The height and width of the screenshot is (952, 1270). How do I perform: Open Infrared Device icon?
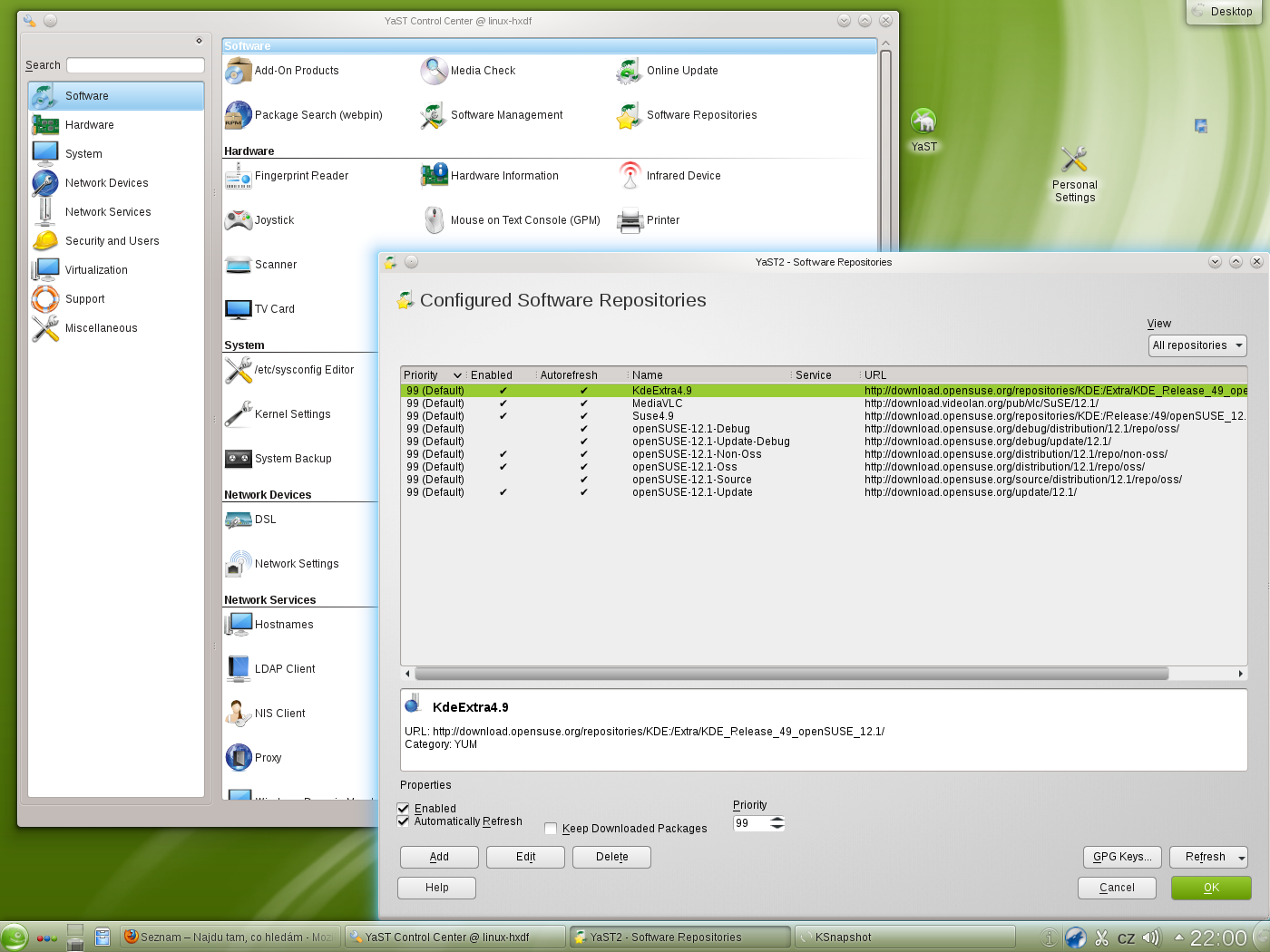(x=630, y=176)
